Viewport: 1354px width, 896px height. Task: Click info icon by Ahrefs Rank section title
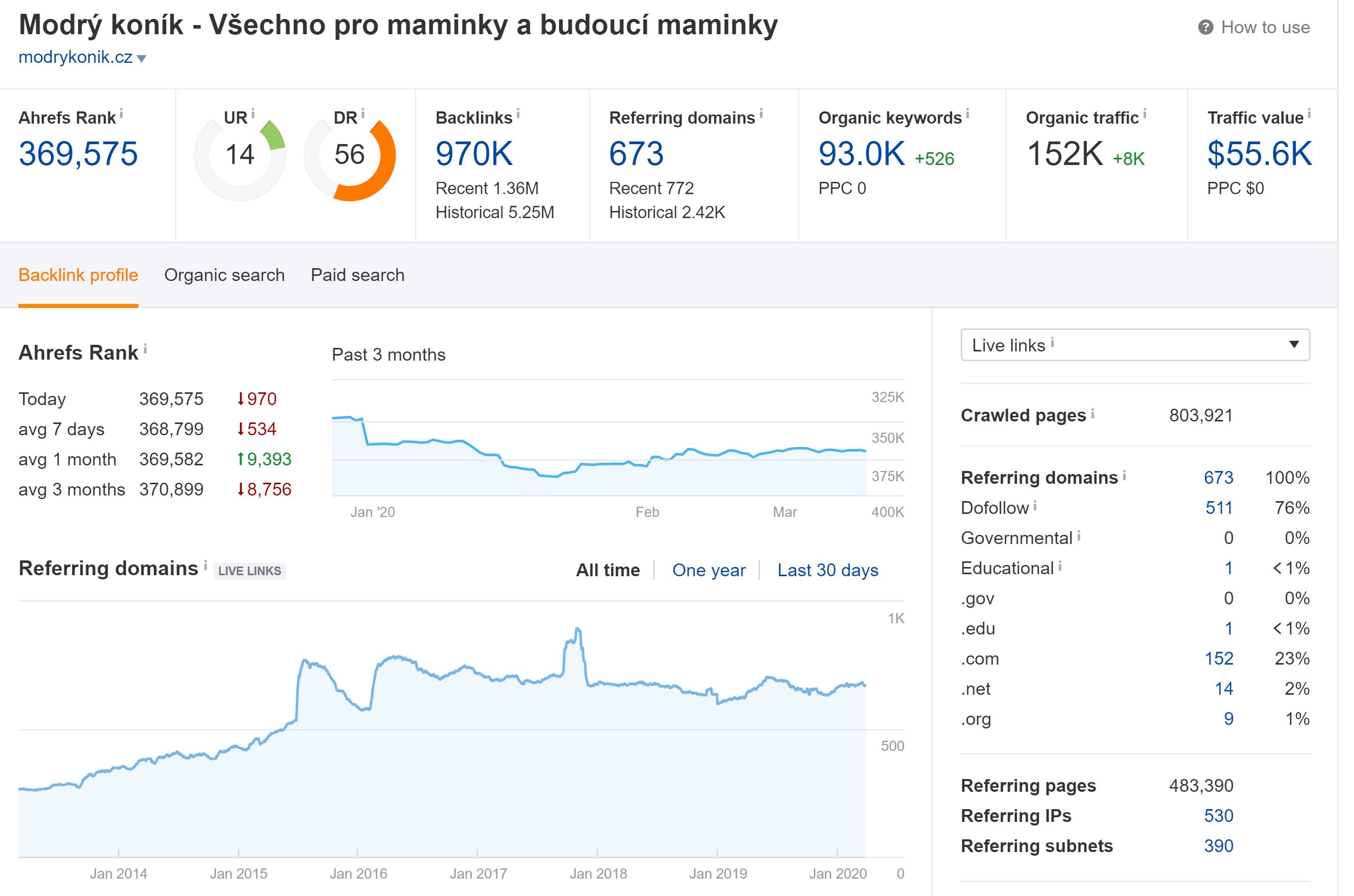click(145, 348)
